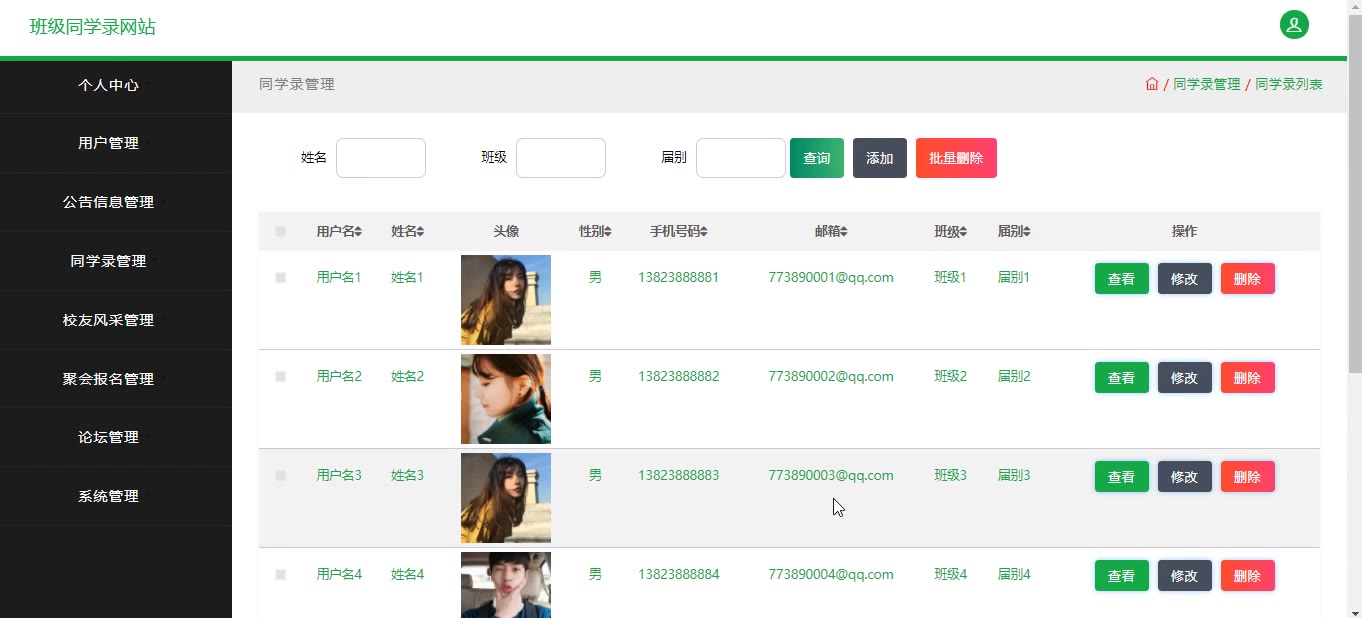Click 修改 for 用户名4 row
This screenshot has height=618, width=1362.
pos(1185,576)
